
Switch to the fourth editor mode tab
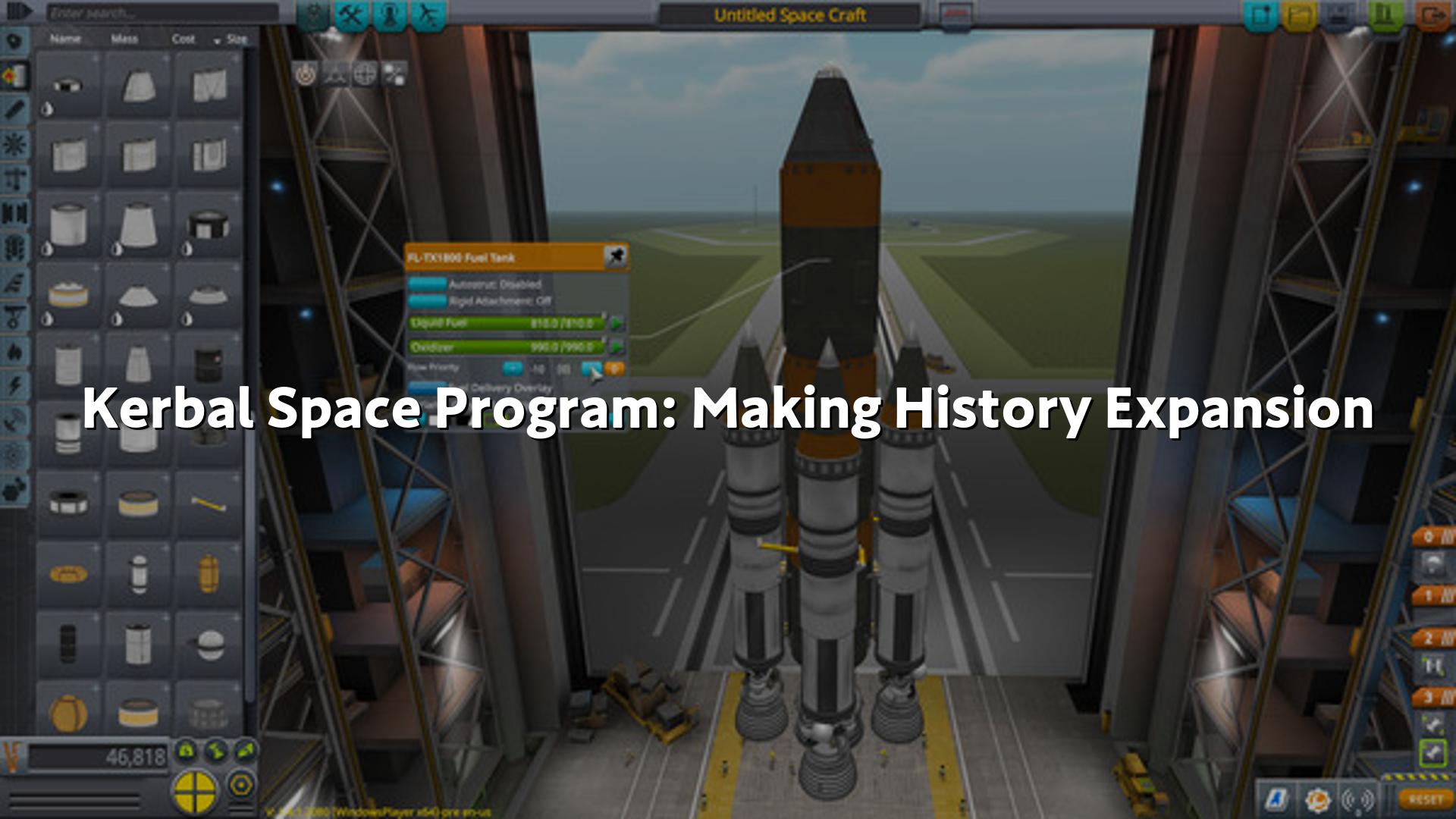(428, 15)
